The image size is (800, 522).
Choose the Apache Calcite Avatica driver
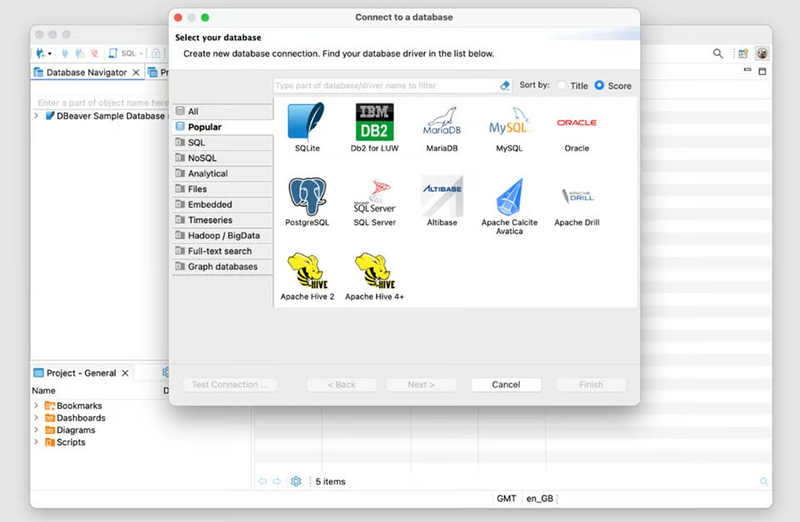click(509, 196)
